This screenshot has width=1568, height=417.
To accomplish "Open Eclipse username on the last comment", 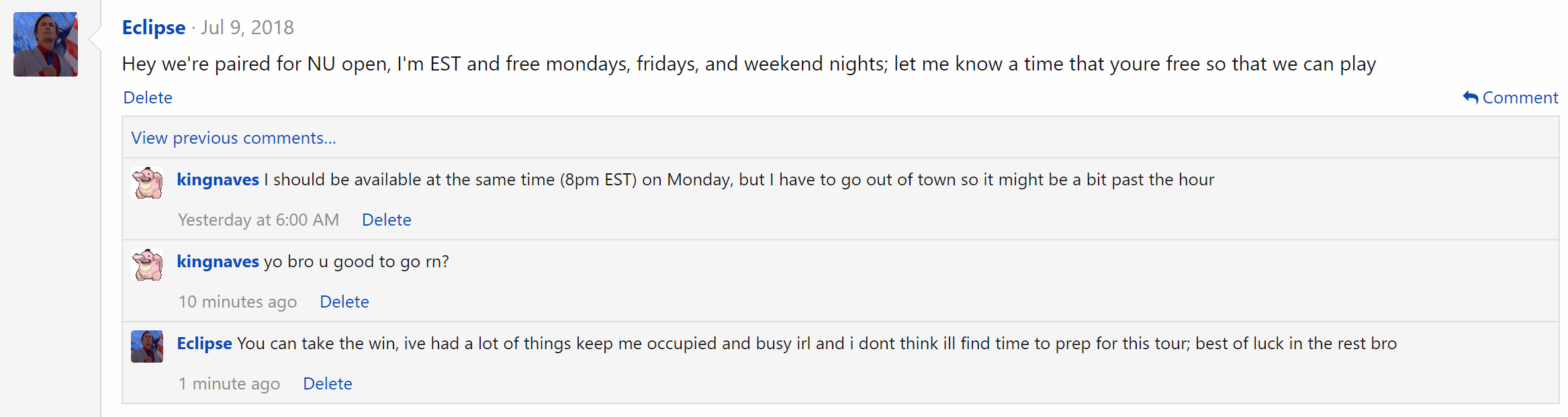I will click(x=204, y=344).
